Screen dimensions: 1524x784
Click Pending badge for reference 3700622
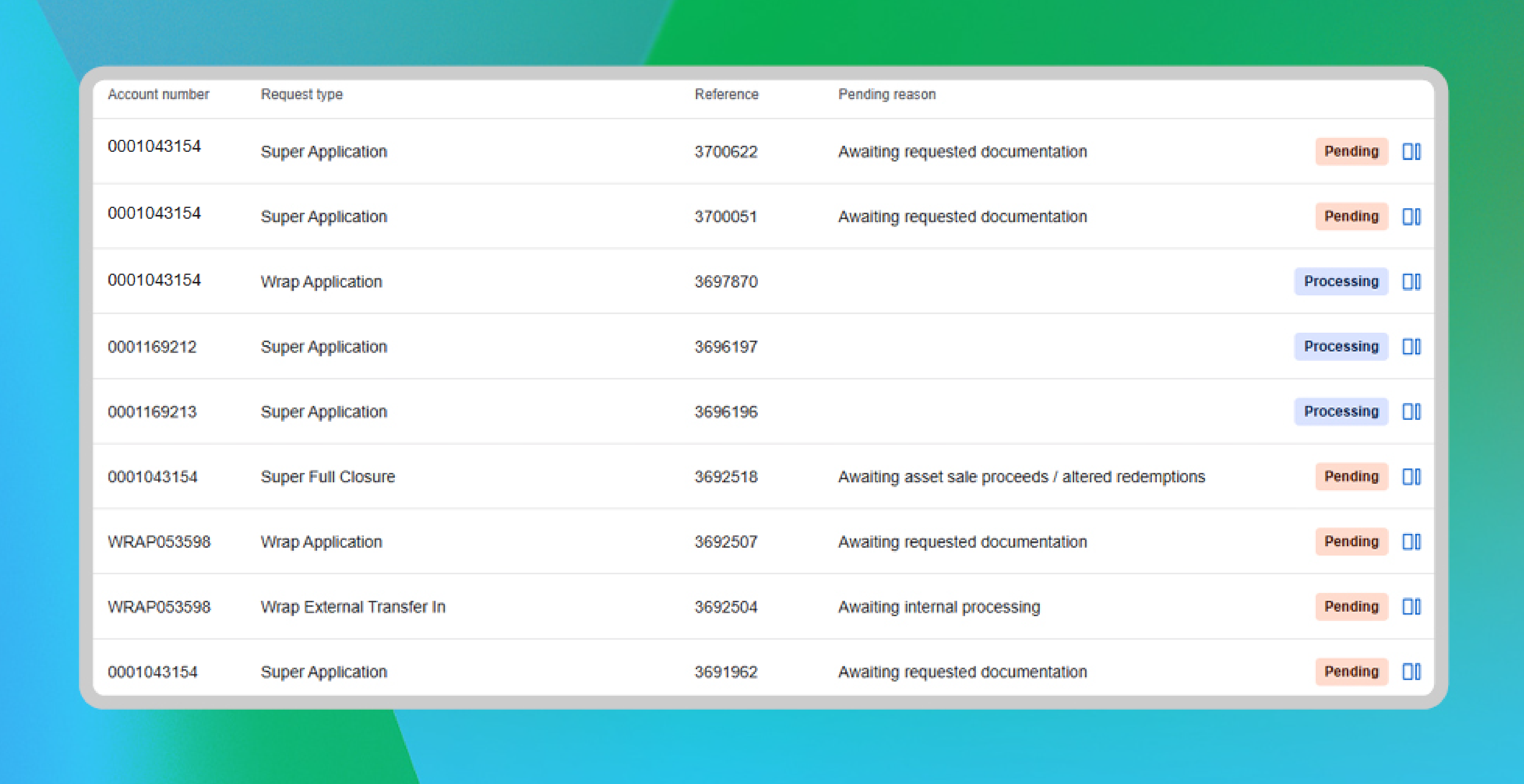point(1351,151)
